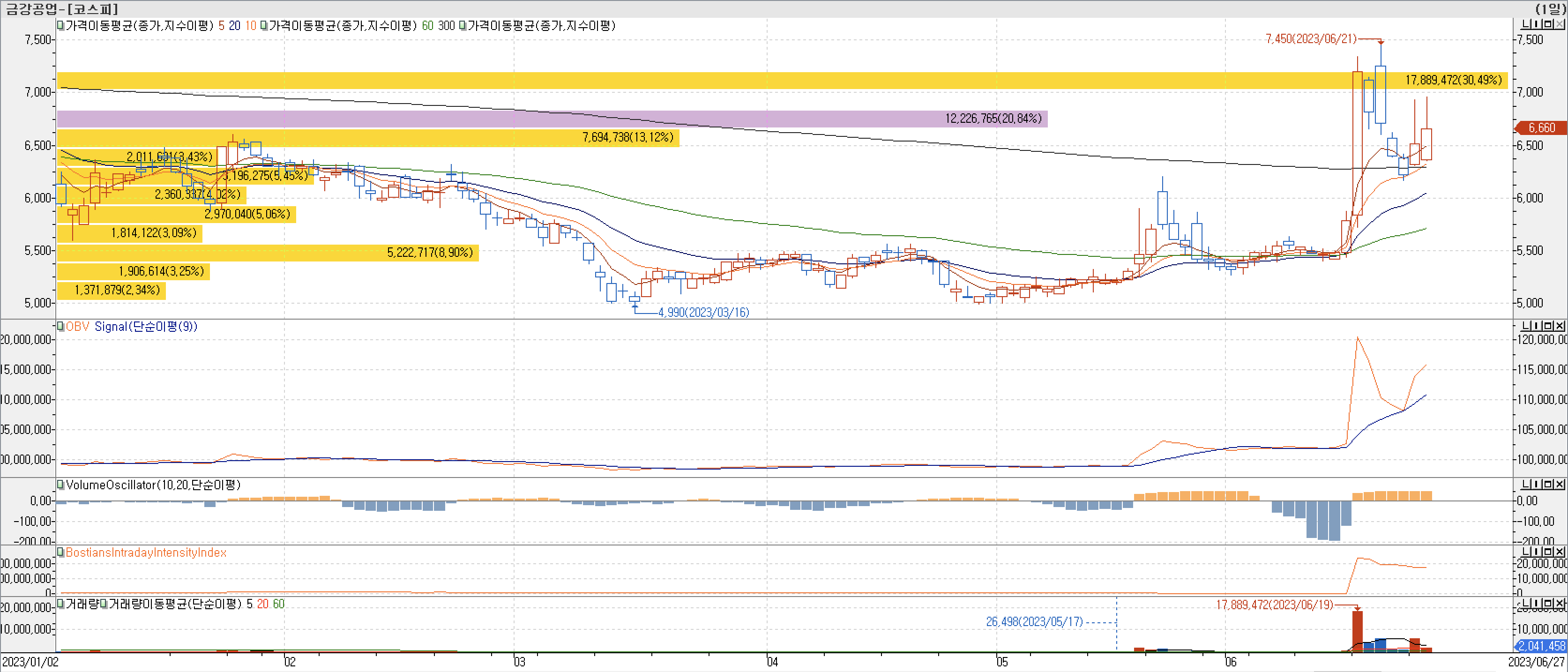Toggle the first 가격이동평균 indicator square
The image size is (1568, 672).
point(60,26)
